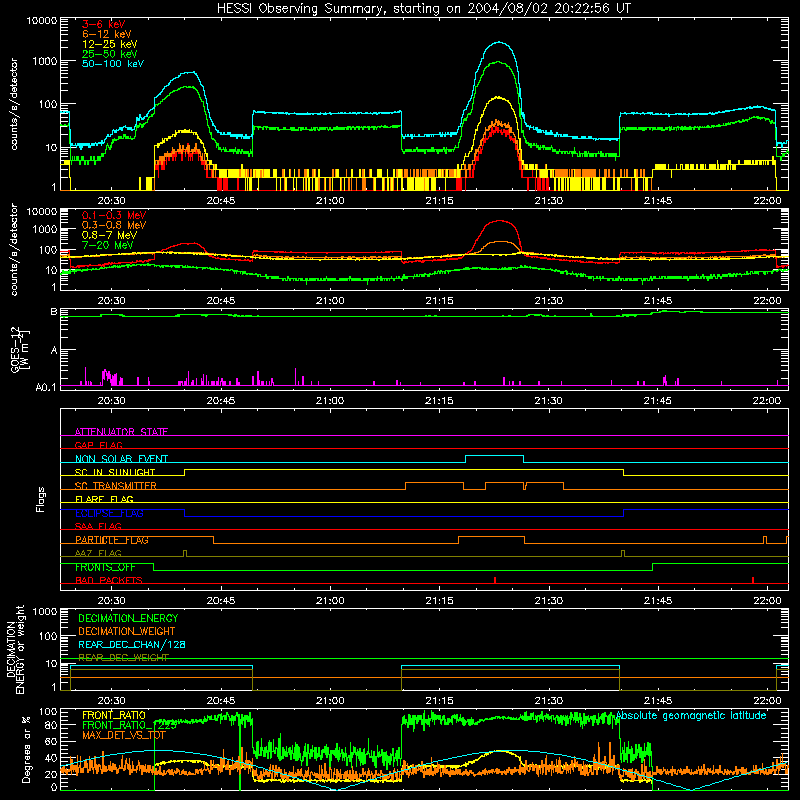Click the green FRONT_RATIO_1225 legend label

click(130, 725)
